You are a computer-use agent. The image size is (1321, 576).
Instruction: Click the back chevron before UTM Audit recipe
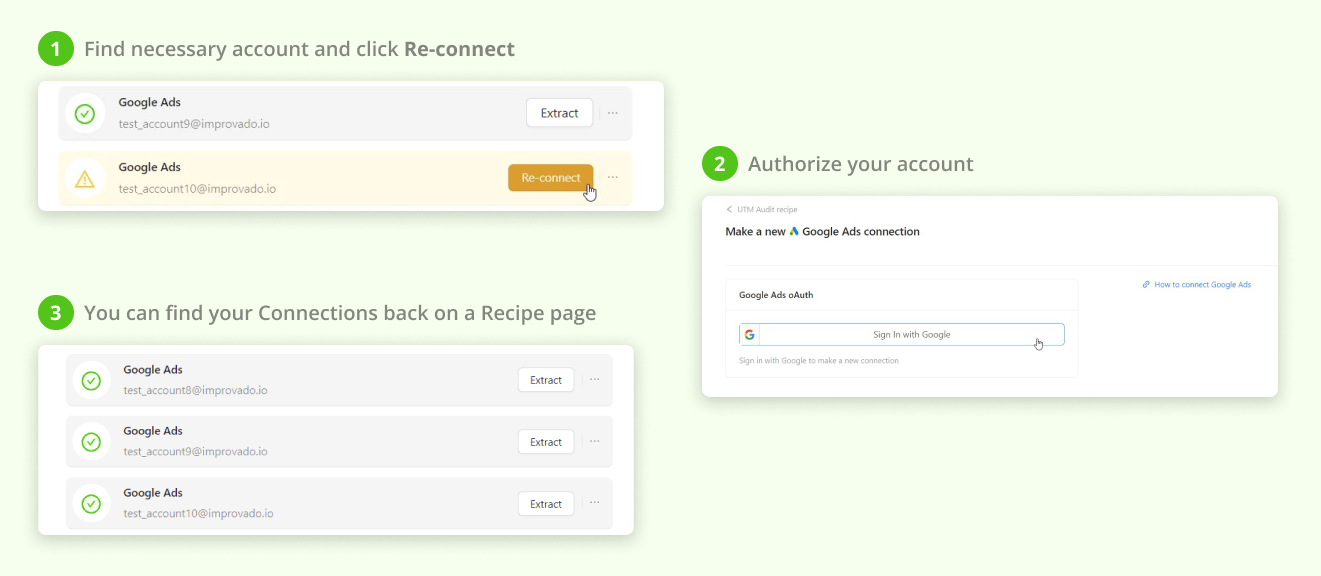729,210
